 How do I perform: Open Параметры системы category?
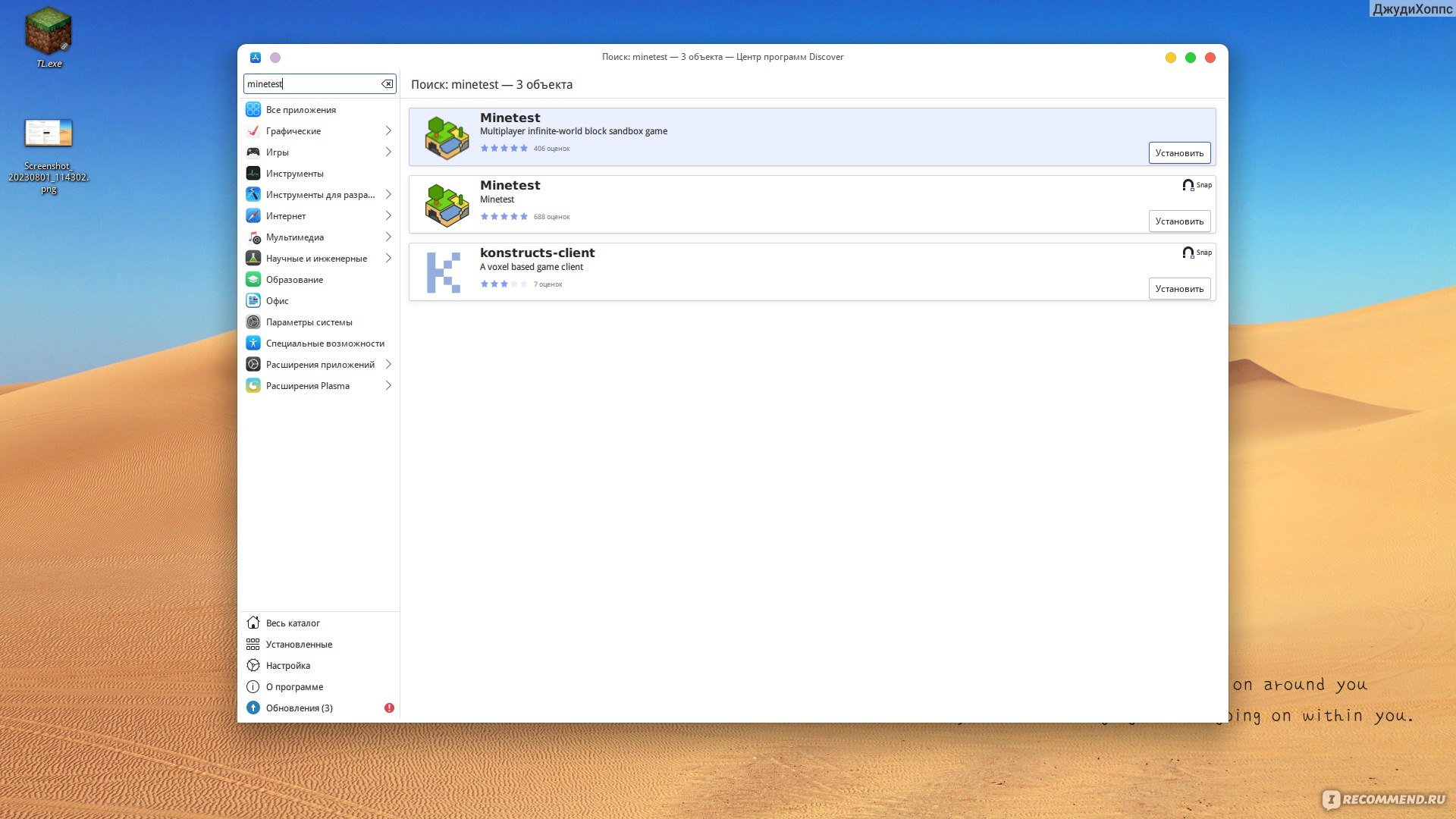click(319, 322)
